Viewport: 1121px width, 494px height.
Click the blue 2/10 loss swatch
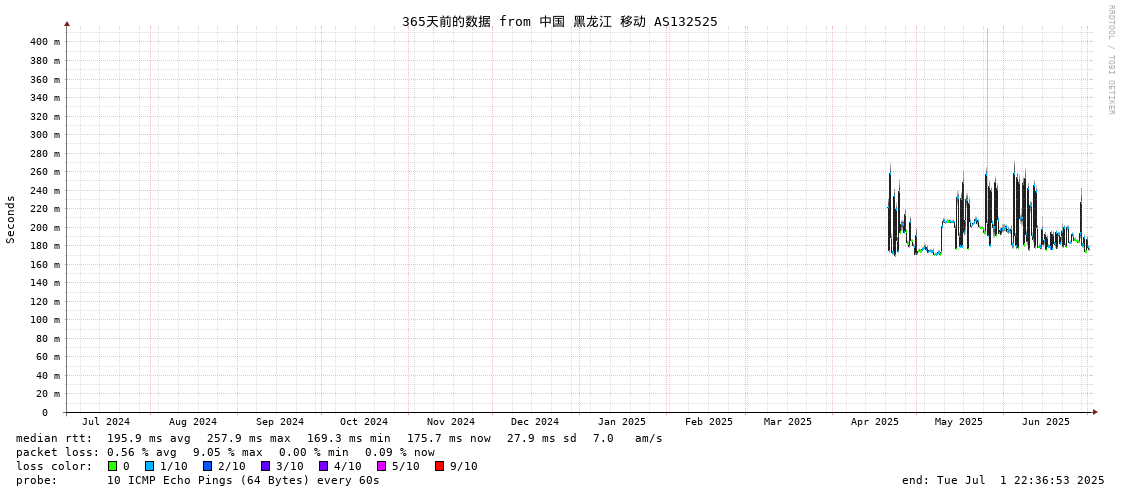(207, 466)
